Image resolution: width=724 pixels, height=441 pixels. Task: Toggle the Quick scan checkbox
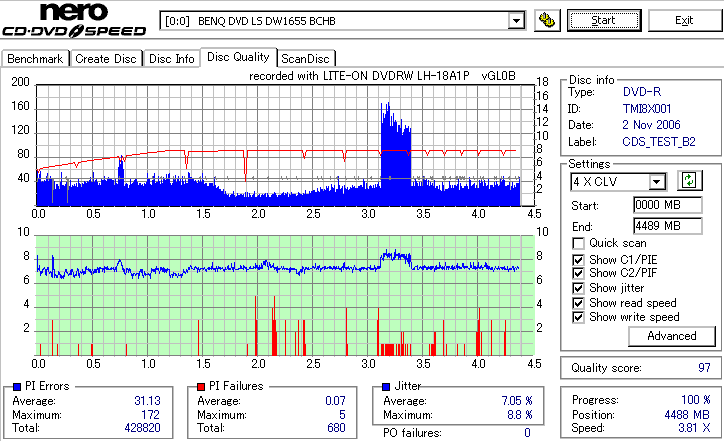click(578, 243)
